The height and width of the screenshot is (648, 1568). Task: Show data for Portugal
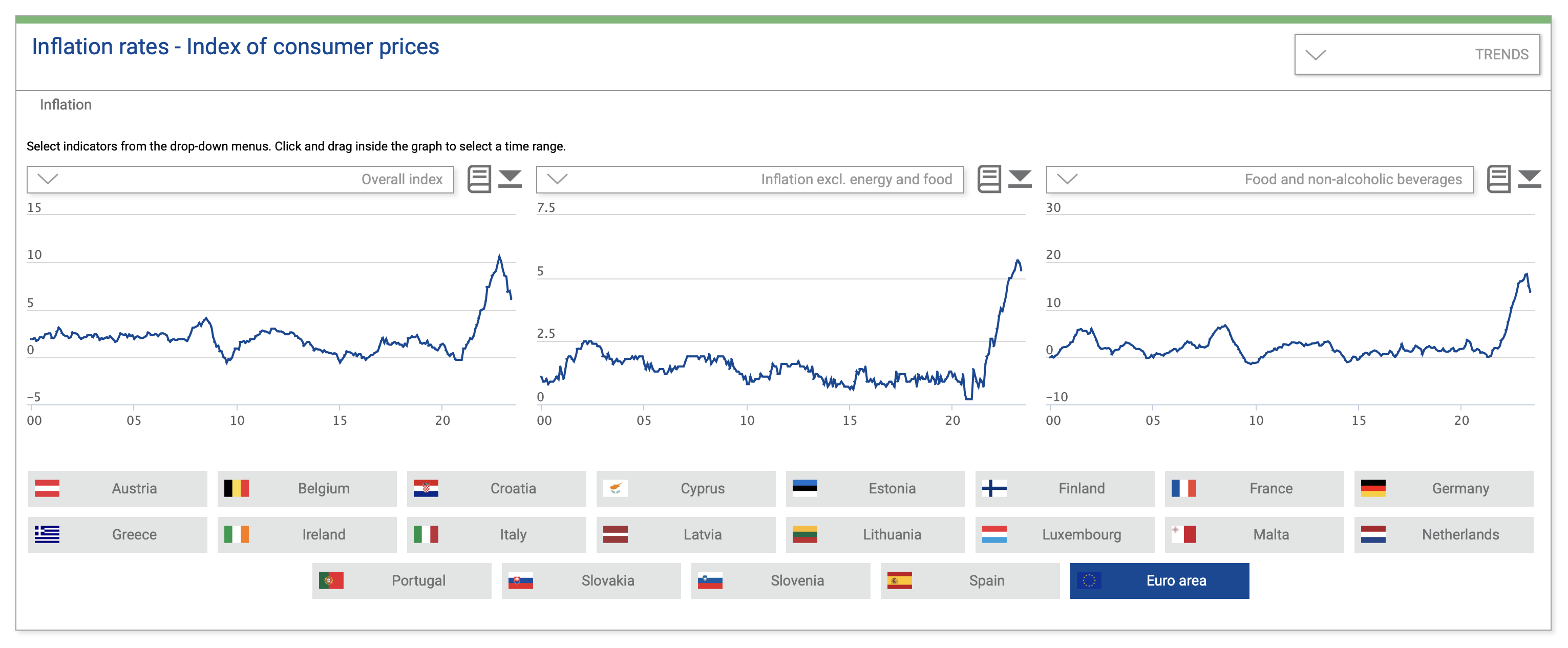tap(402, 581)
